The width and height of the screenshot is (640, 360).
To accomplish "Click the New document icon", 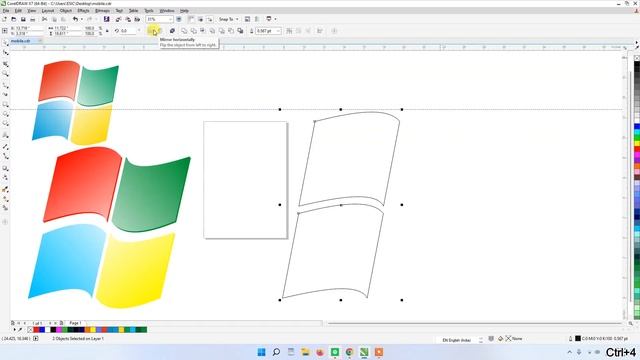I will click(x=4, y=19).
